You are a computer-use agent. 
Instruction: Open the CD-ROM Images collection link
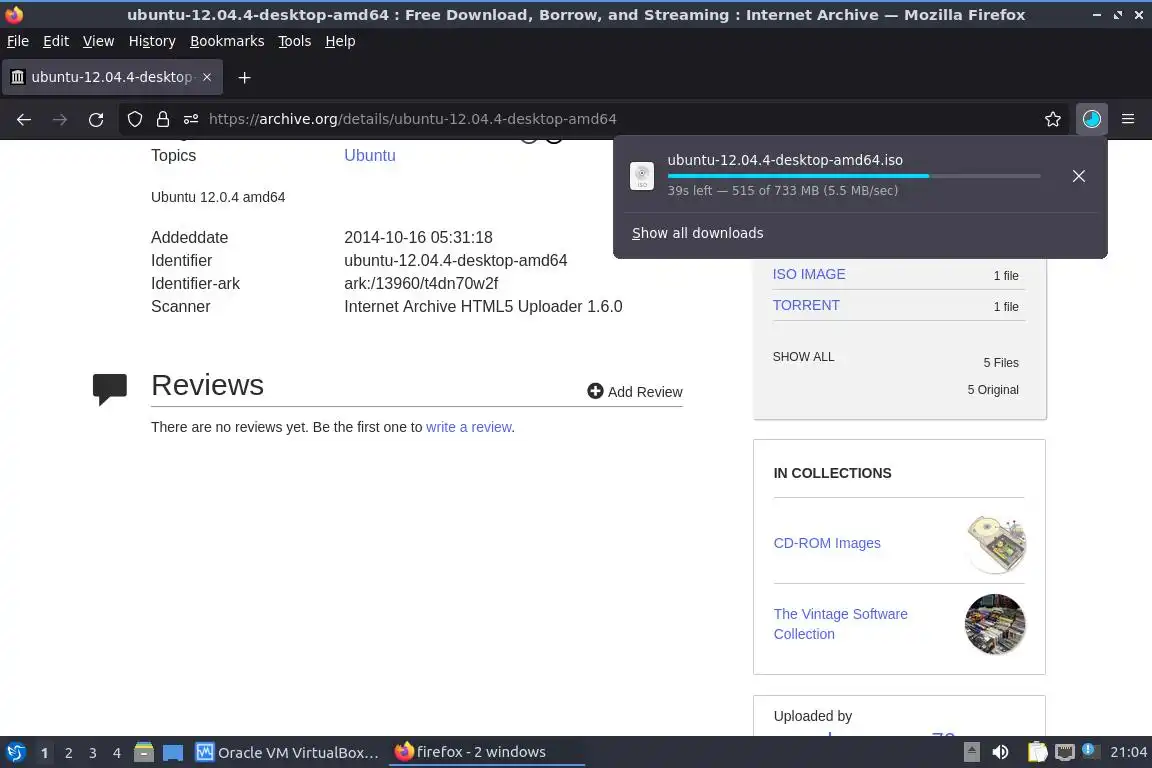(x=827, y=543)
